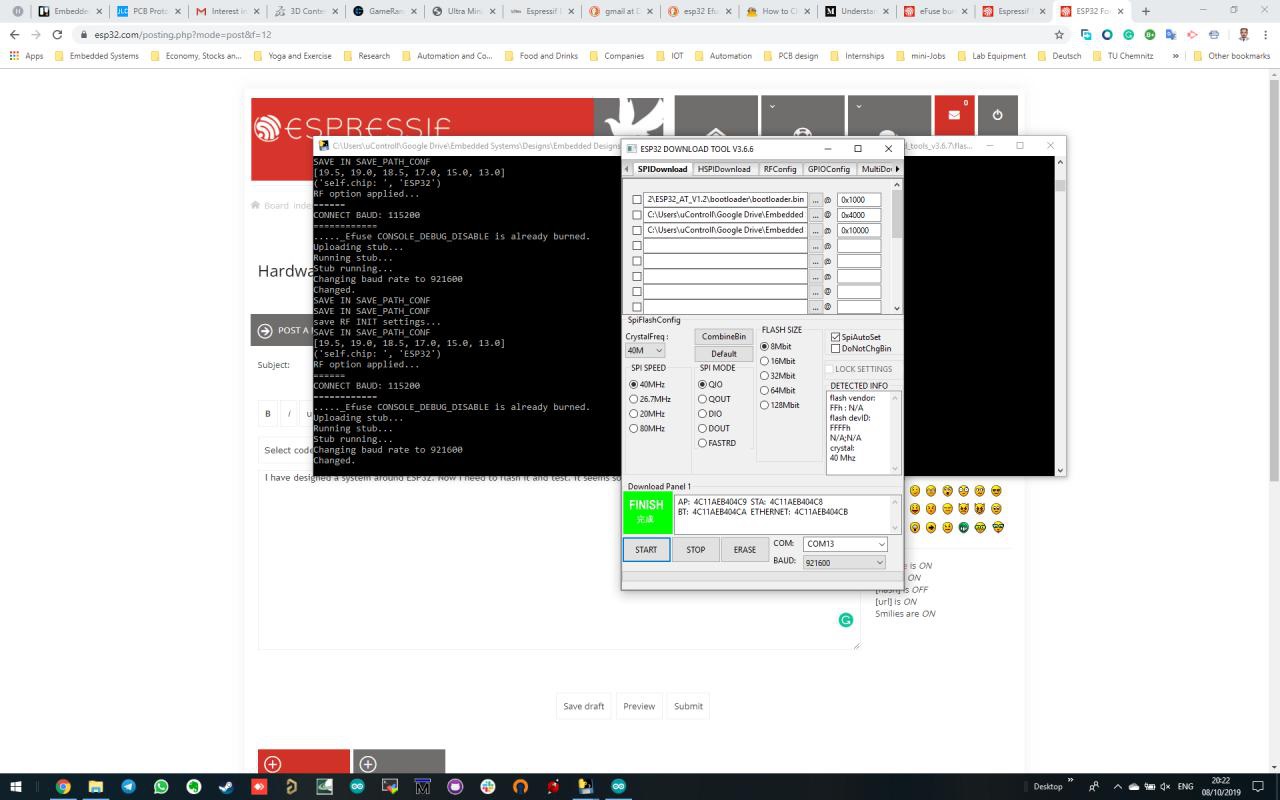
Task: Click the ERASE button
Action: pos(745,549)
